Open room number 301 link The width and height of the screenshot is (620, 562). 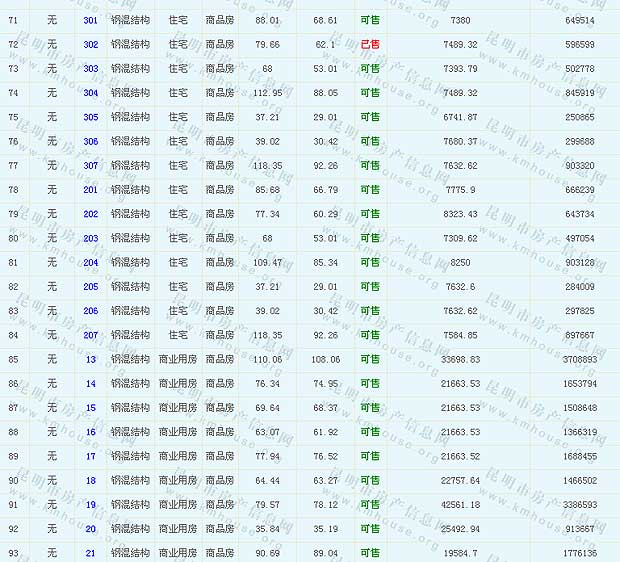90,20
